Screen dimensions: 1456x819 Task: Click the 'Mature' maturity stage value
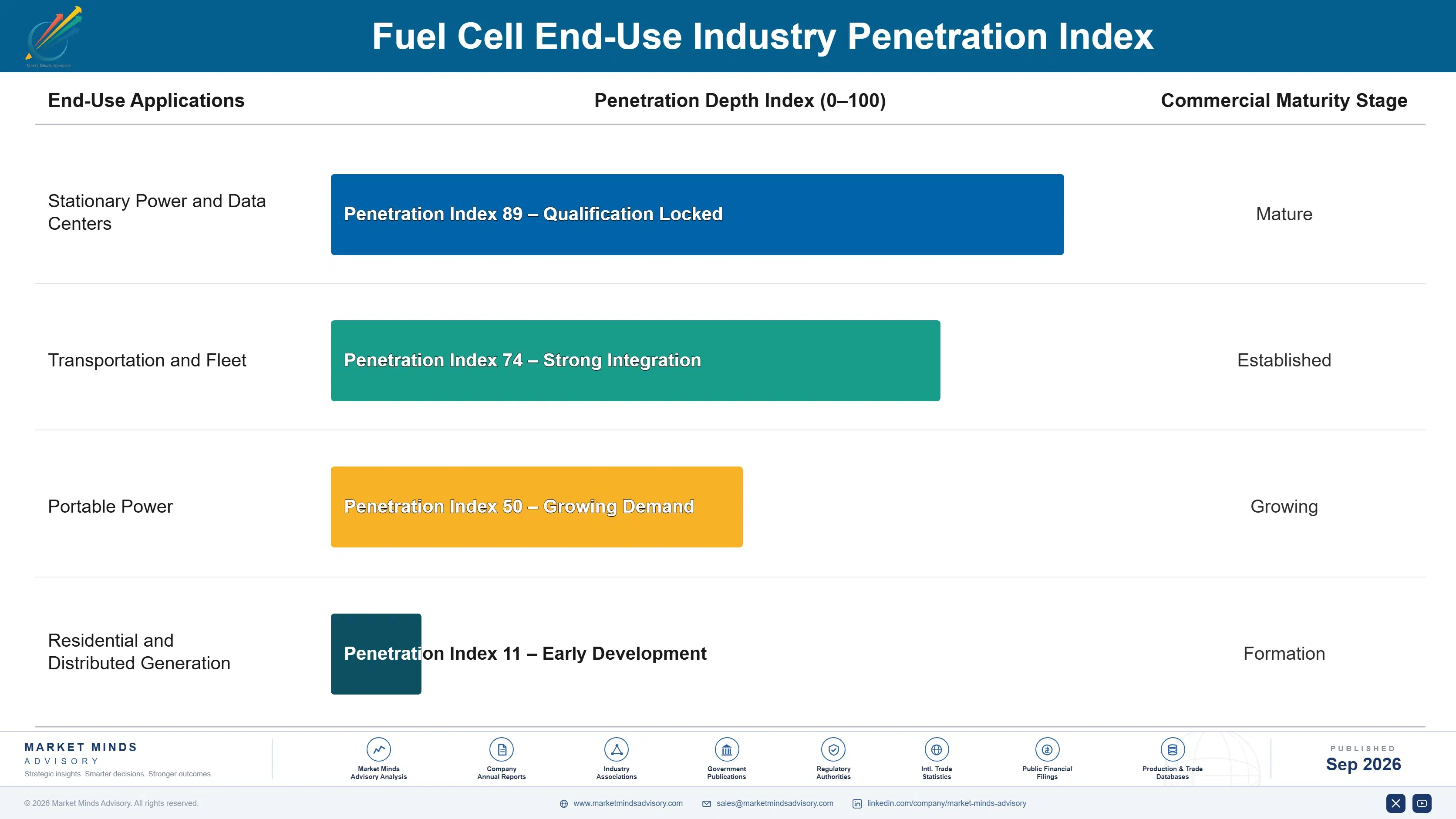1284,214
